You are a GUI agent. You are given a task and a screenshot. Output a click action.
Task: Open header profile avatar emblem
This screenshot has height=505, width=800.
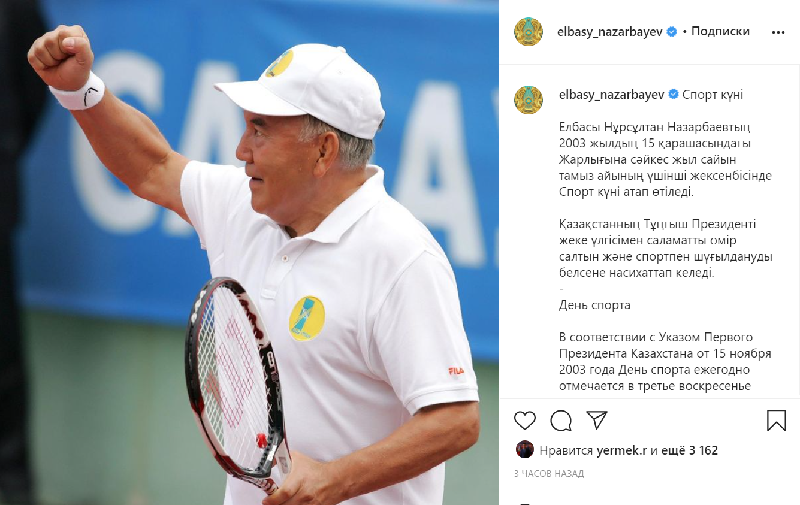(x=528, y=32)
